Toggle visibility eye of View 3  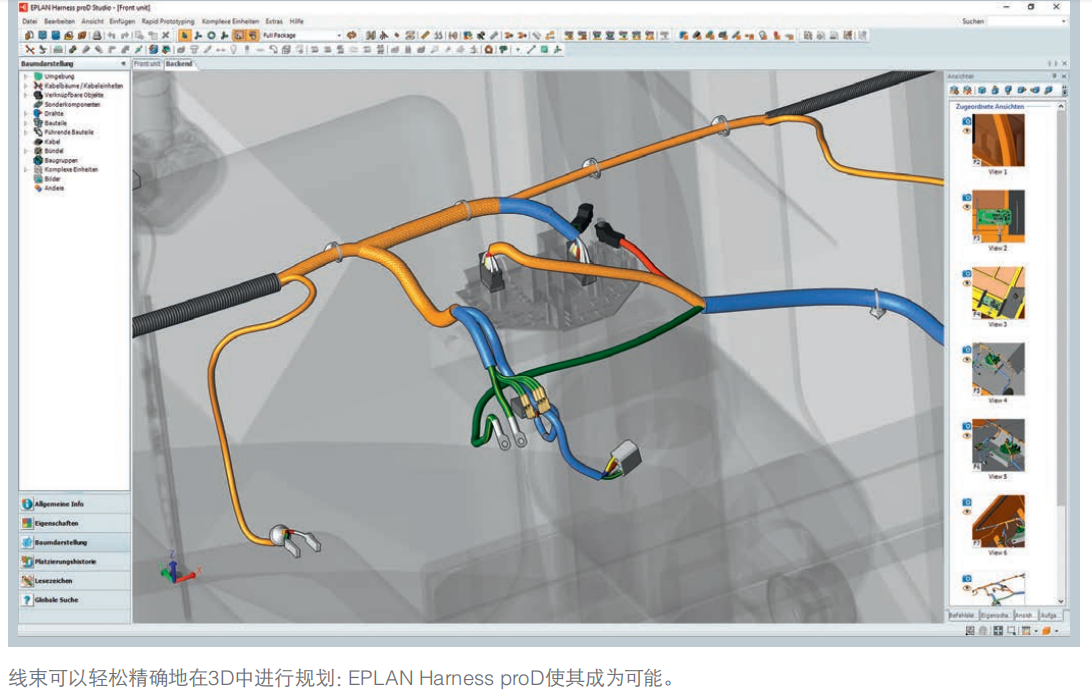967,283
